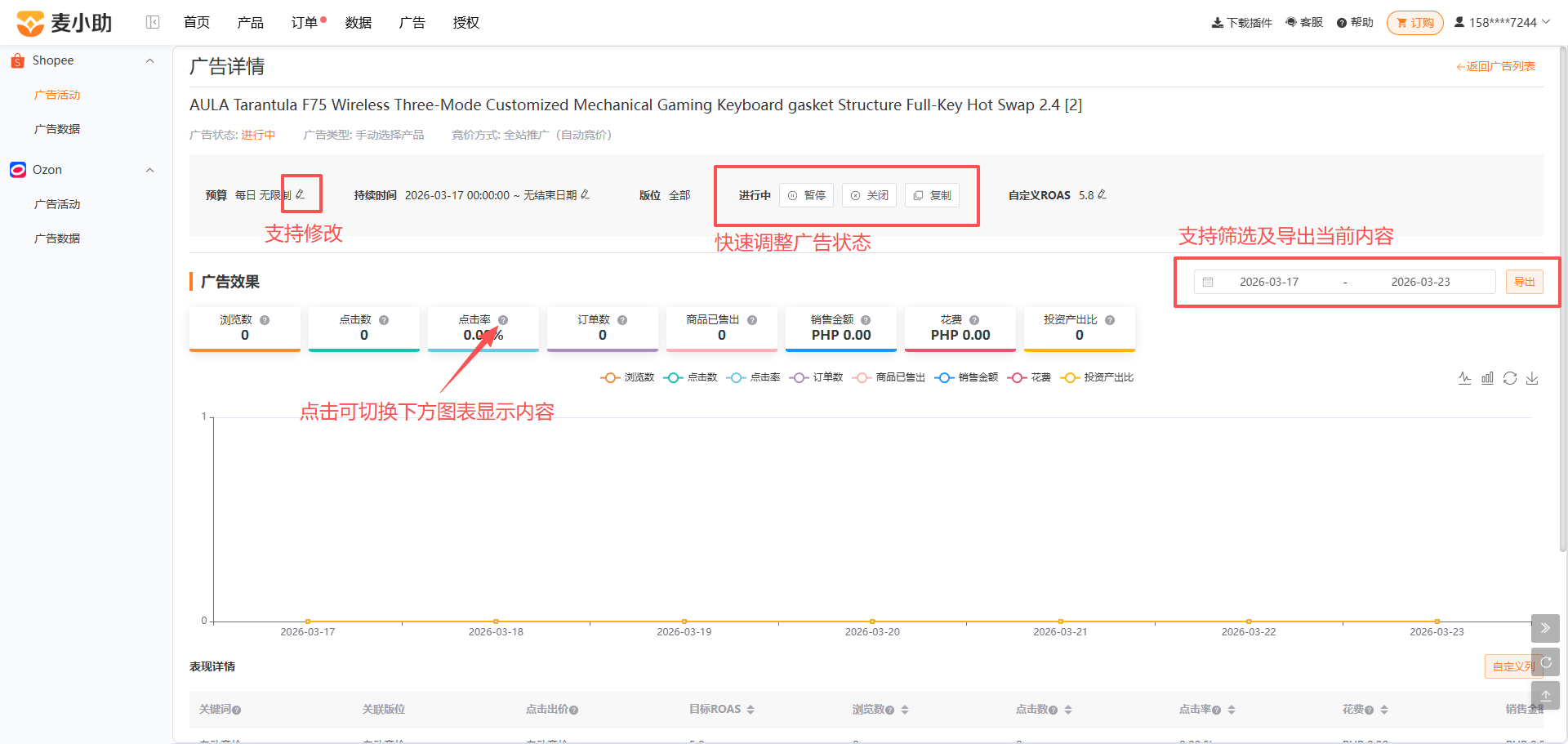The height and width of the screenshot is (744, 1568).
Task: Edit custom ROAS with the pencil icon
Action: 1102,194
